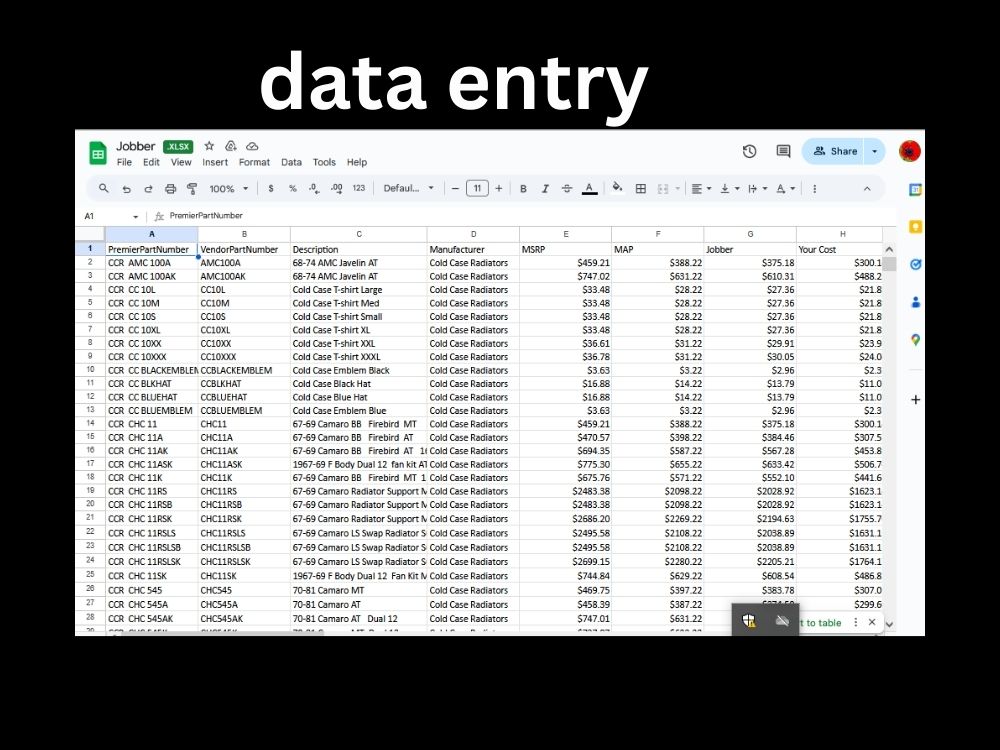Open the Share options dropdown arrow
This screenshot has height=750, width=1000.
coord(874,151)
